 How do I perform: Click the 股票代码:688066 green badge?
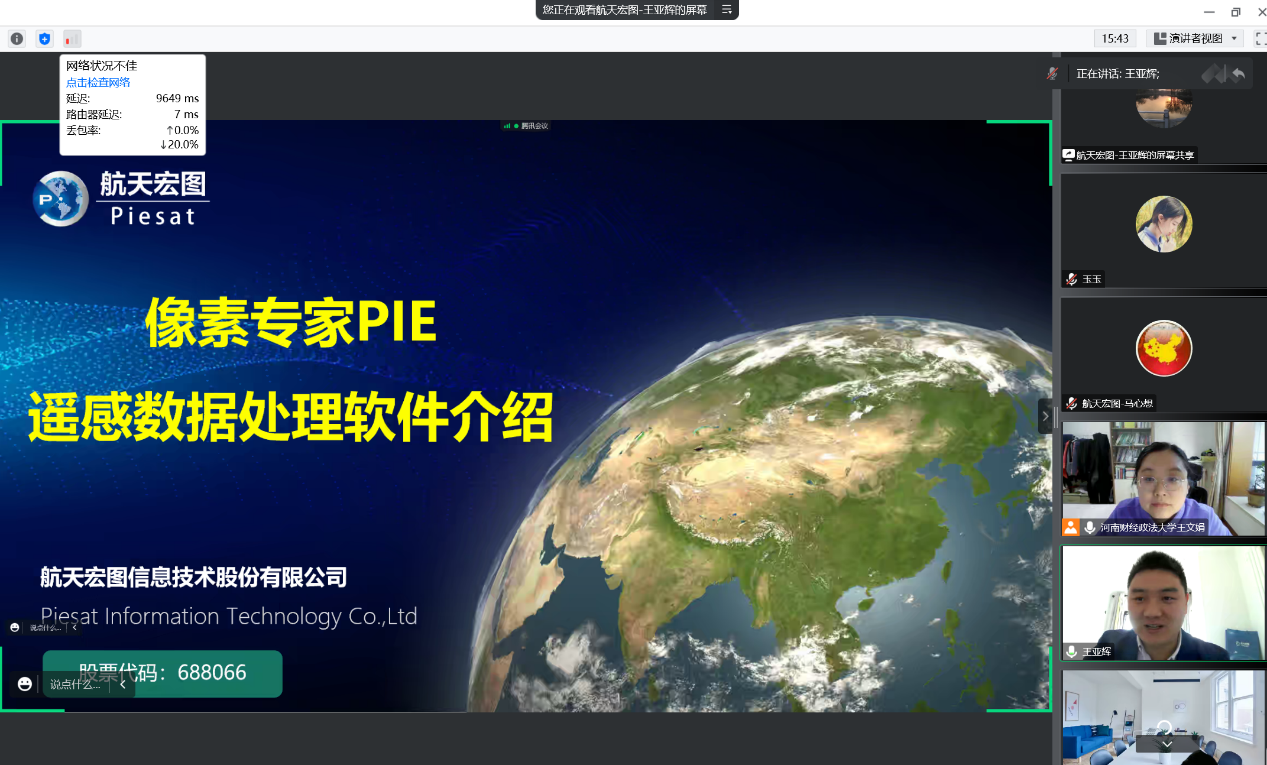162,673
